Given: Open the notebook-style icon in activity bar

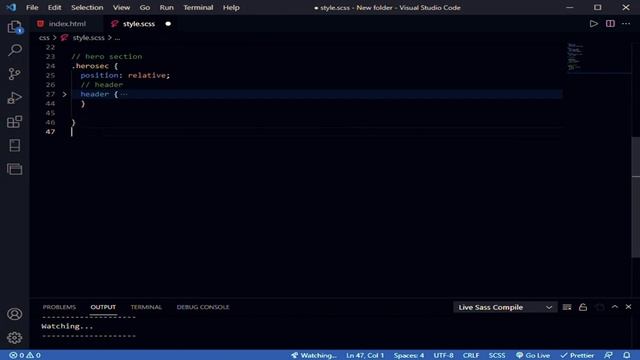Looking at the screenshot, I should coord(15,145).
